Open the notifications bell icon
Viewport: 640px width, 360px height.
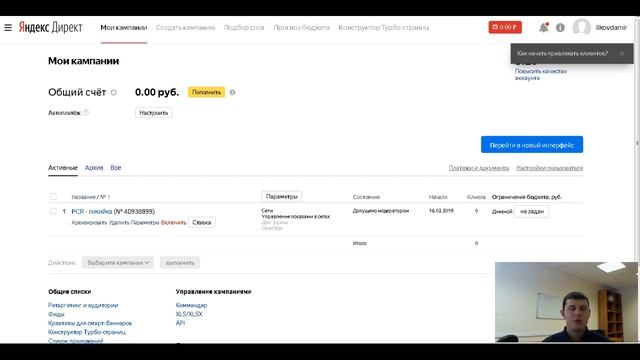point(543,27)
